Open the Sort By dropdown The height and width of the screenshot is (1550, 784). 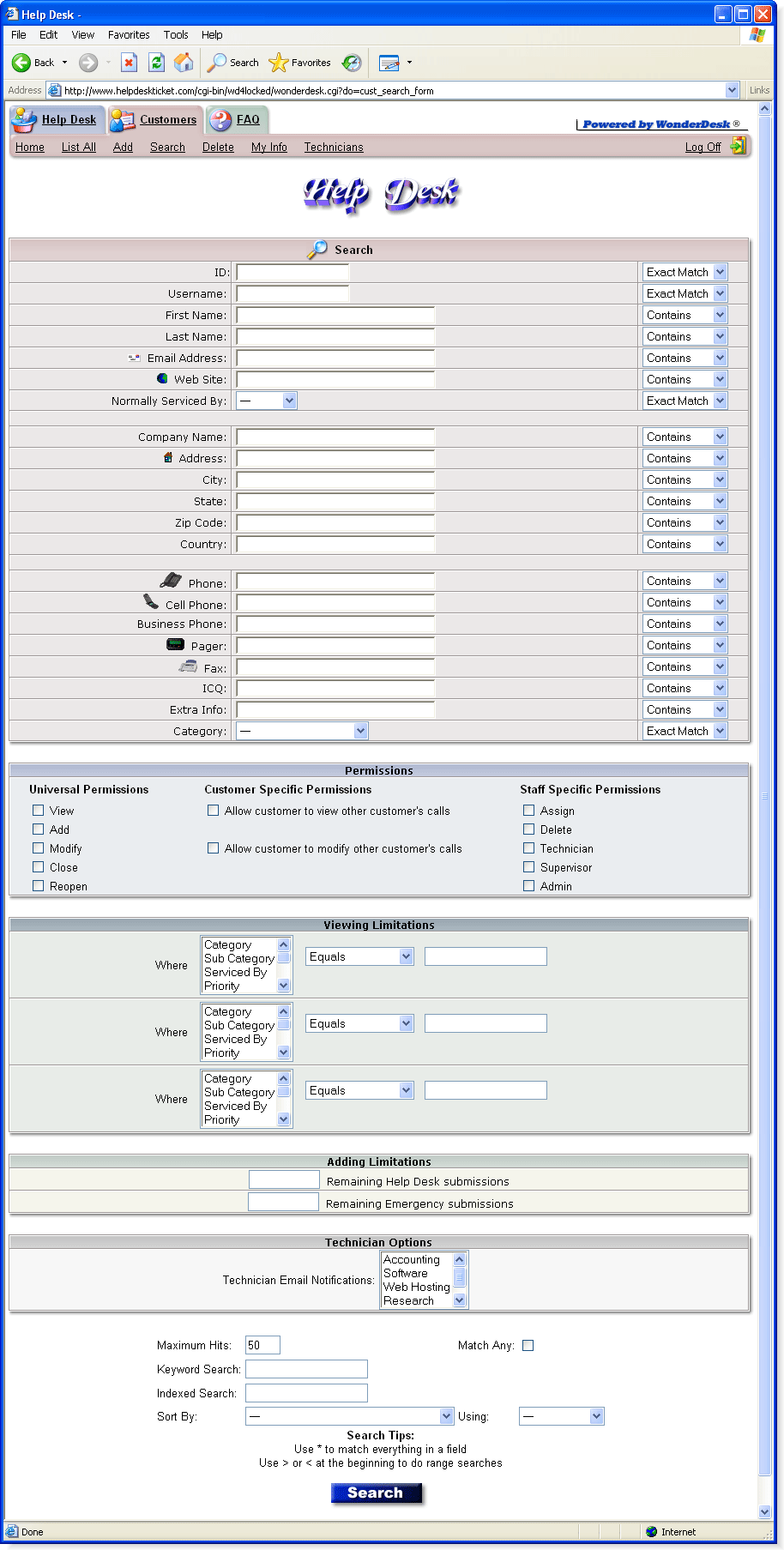coord(349,1416)
